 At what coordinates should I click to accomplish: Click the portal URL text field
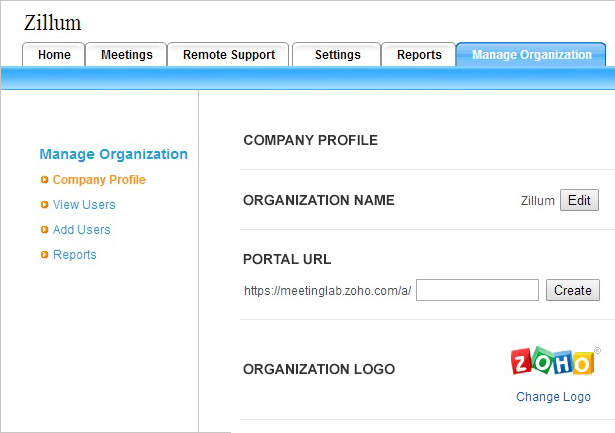pyautogui.click(x=478, y=291)
